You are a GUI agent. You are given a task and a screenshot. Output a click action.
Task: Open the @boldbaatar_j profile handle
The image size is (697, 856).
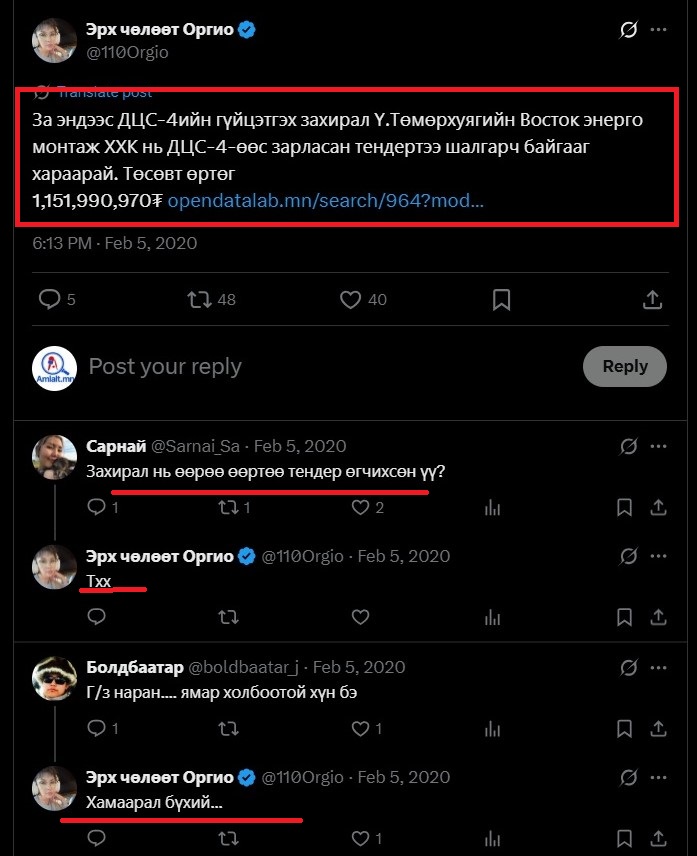[x=244, y=667]
